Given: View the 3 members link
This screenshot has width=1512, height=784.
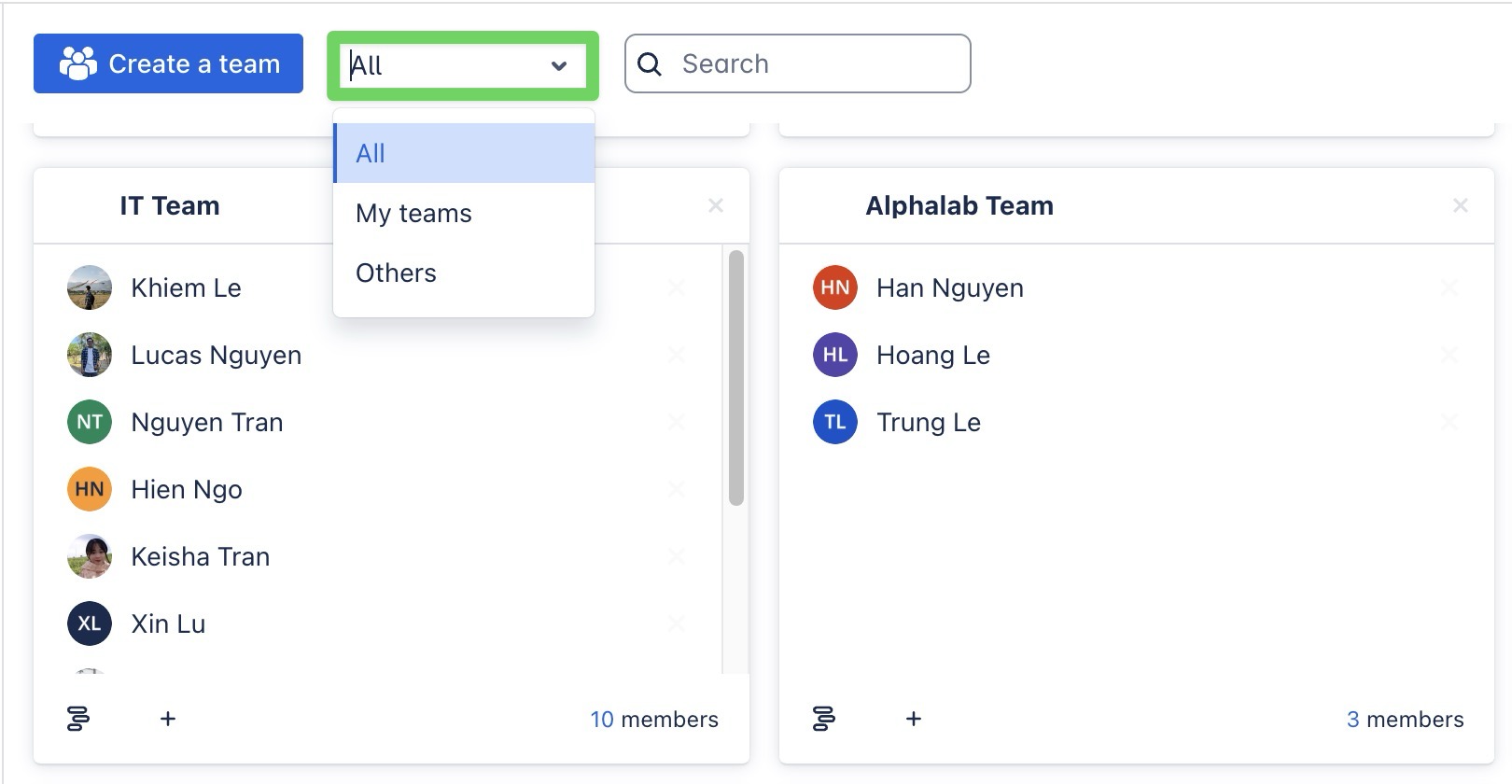Looking at the screenshot, I should point(1404,720).
